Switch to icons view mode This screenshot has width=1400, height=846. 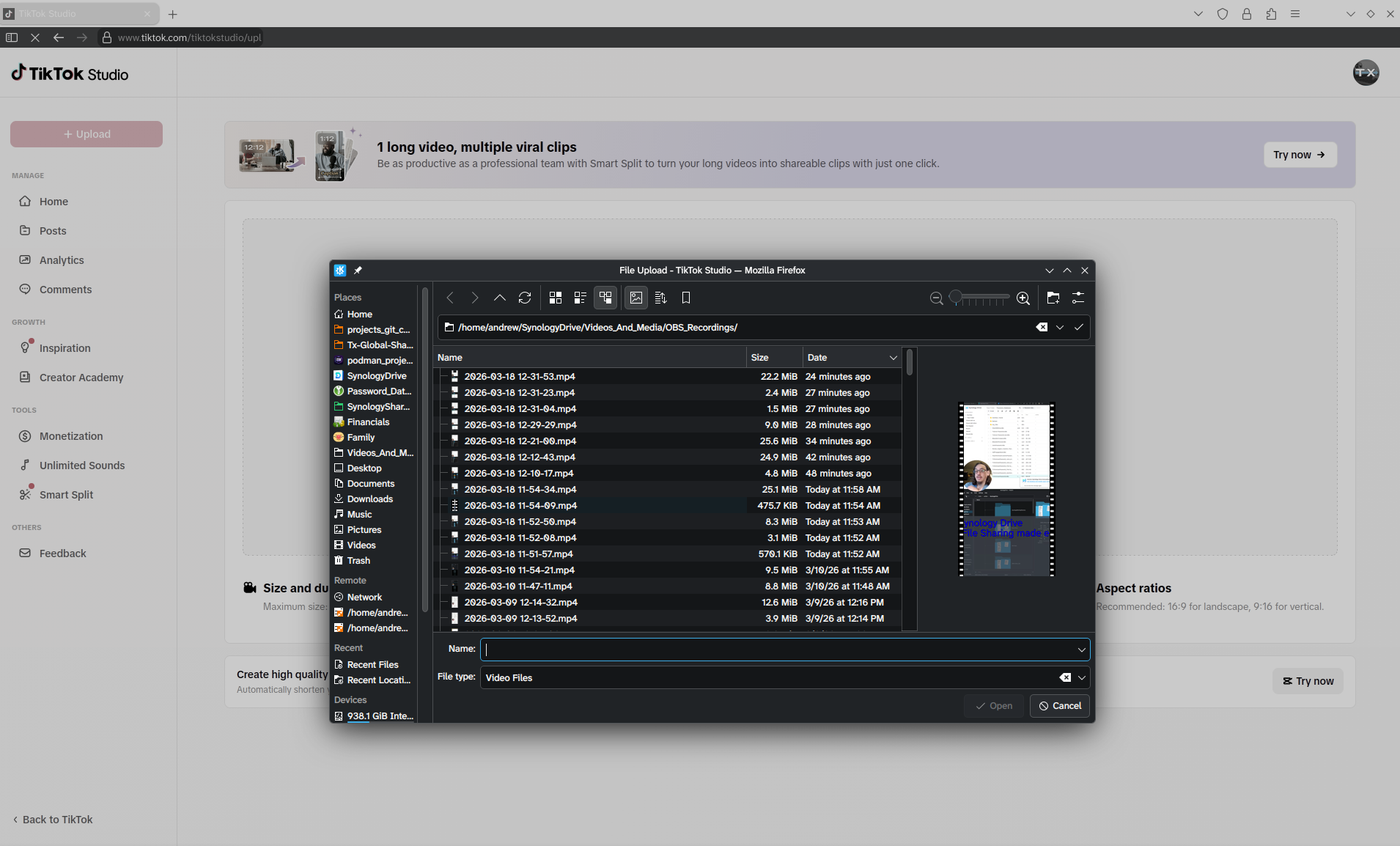[x=556, y=298]
